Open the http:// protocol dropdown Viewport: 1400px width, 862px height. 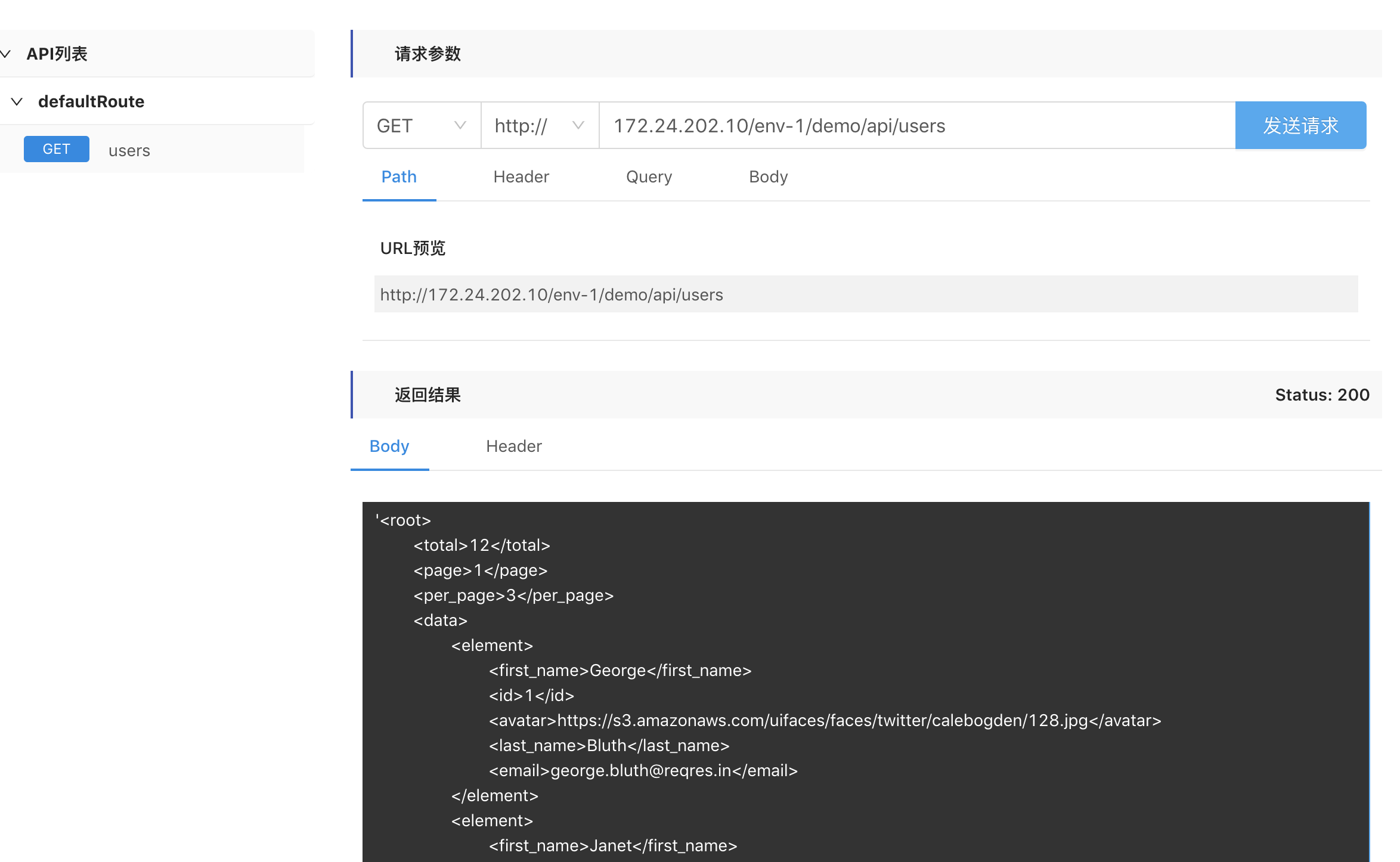coord(539,126)
